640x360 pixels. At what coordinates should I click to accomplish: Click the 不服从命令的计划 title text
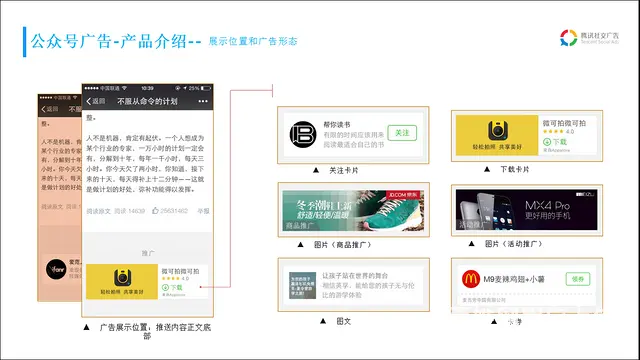(147, 101)
